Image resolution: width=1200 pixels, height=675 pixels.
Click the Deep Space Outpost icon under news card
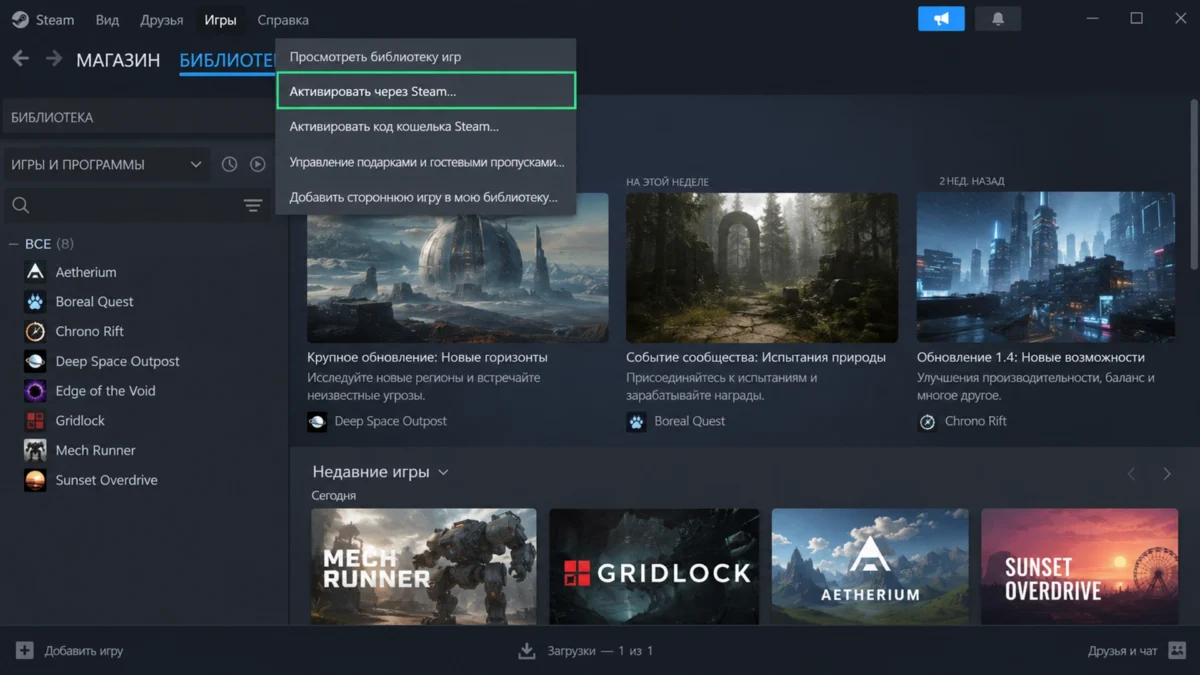(x=317, y=422)
